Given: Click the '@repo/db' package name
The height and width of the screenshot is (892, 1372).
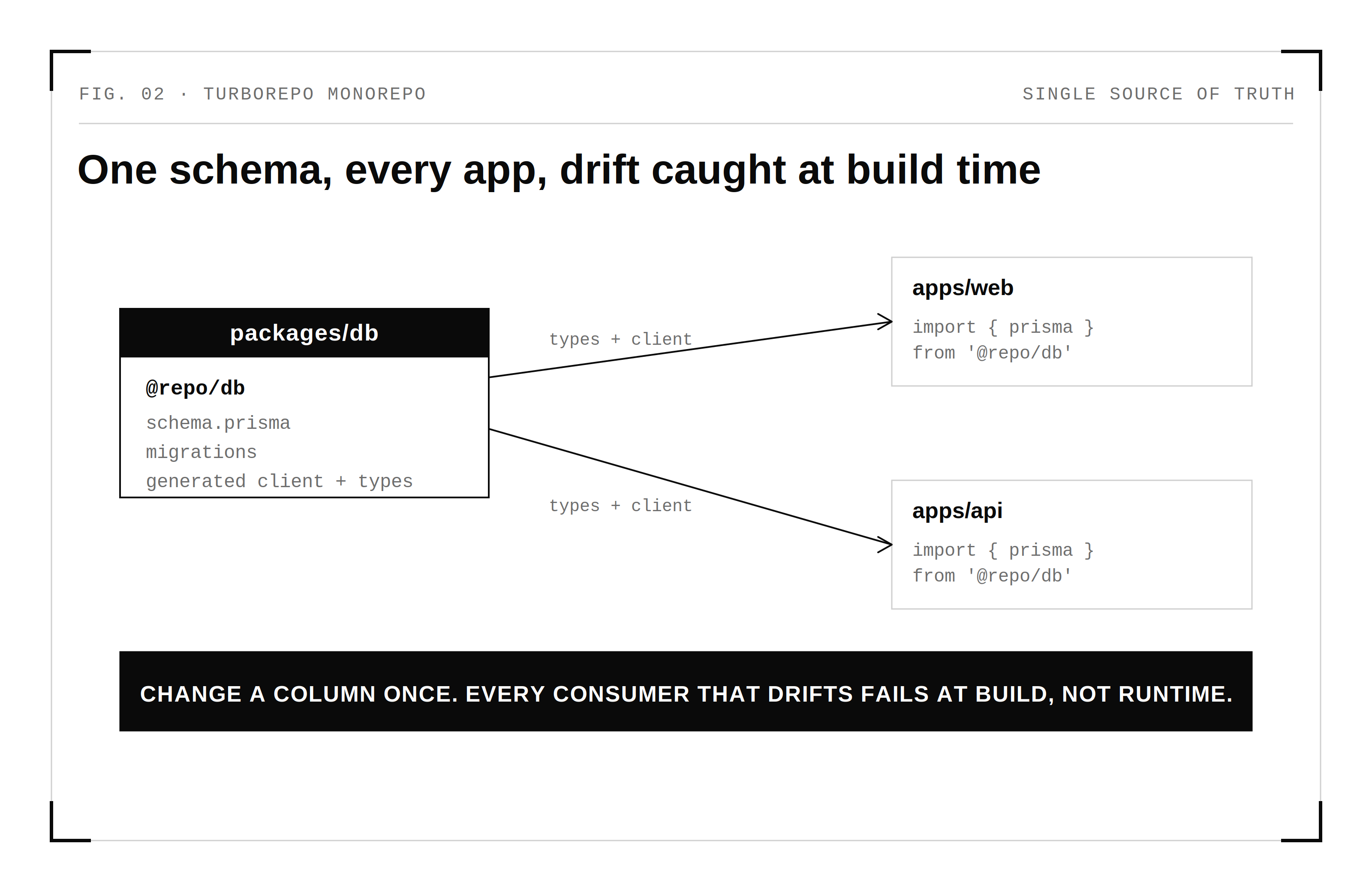Looking at the screenshot, I should pyautogui.click(x=196, y=388).
